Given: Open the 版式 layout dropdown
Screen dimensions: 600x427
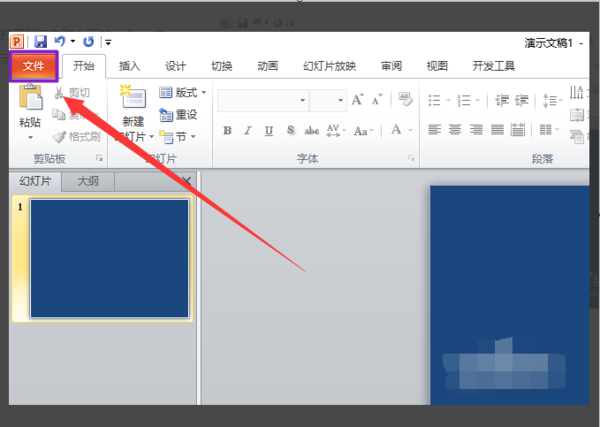Looking at the screenshot, I should pos(183,92).
